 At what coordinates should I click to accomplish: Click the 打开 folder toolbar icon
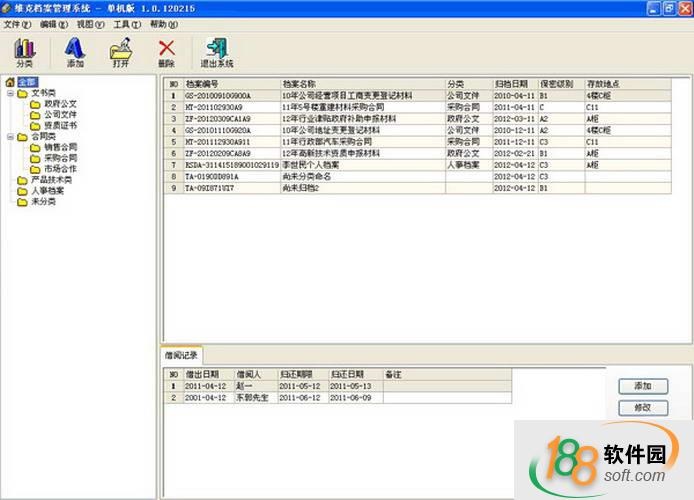coord(121,52)
